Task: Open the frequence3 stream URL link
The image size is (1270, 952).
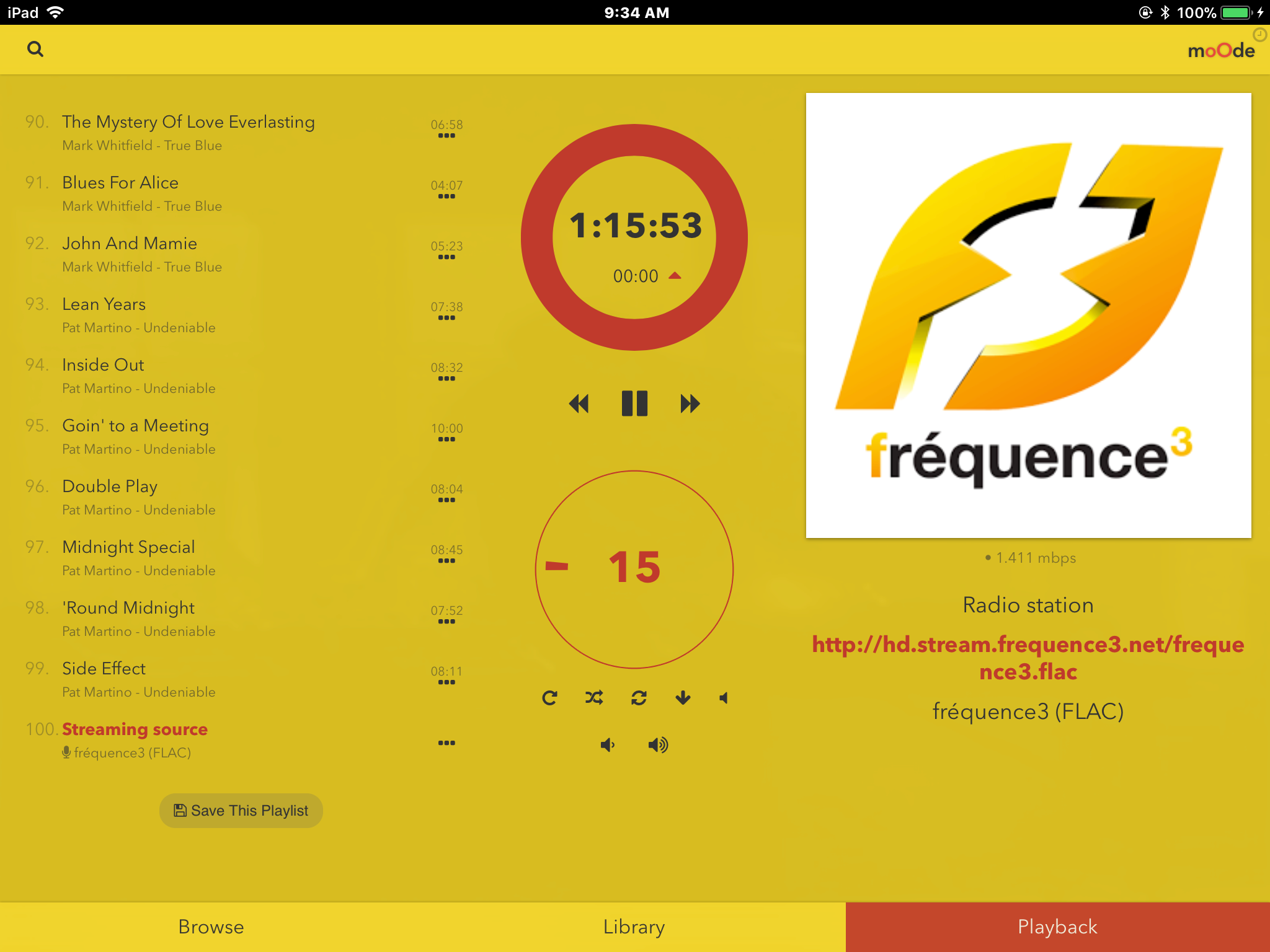Action: tap(1028, 658)
